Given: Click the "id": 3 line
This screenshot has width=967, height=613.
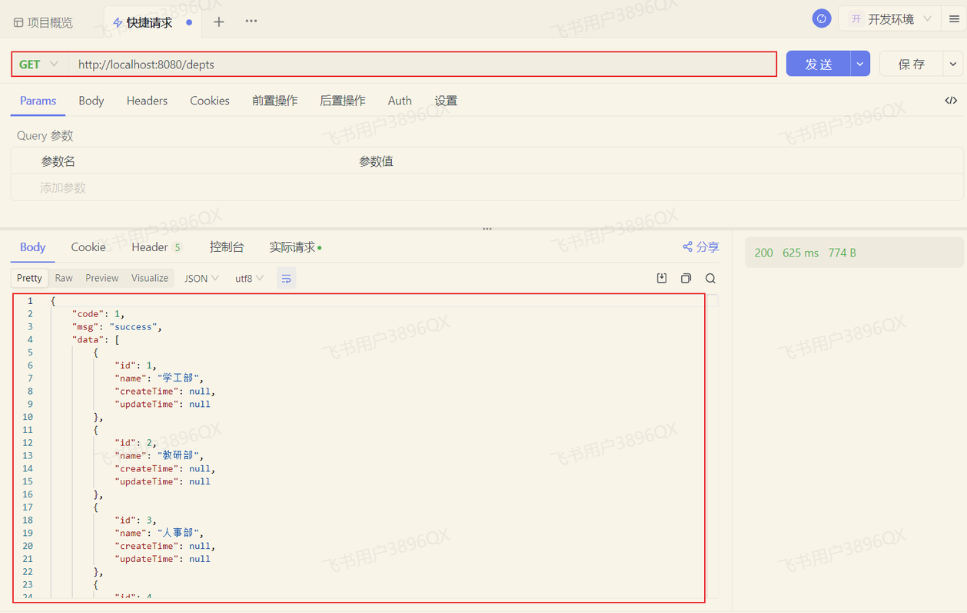Looking at the screenshot, I should pos(136,520).
